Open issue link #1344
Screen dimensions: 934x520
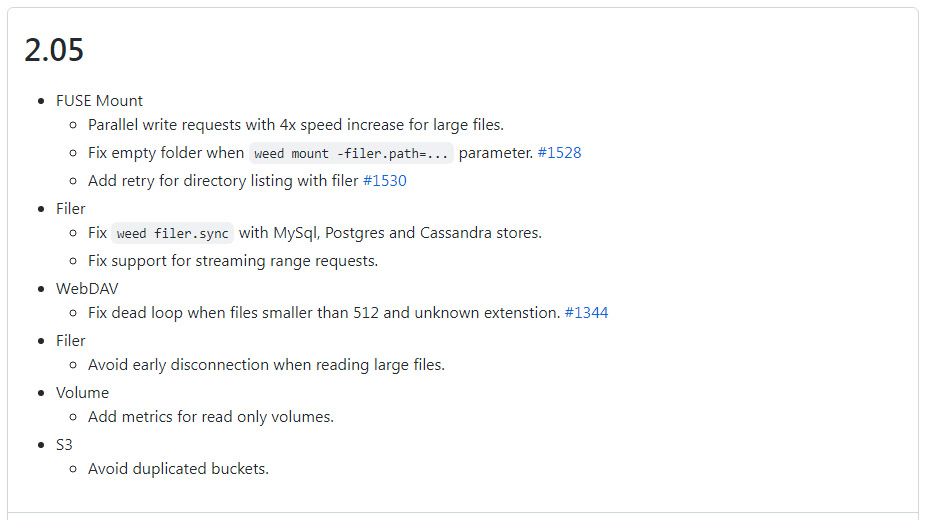click(x=586, y=313)
